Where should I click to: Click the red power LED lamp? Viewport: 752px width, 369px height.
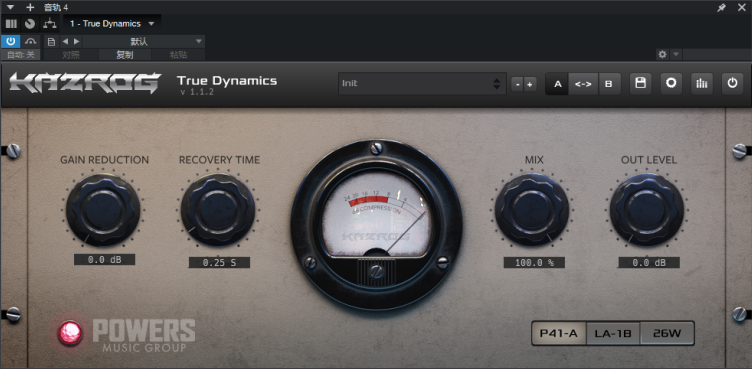(x=70, y=333)
